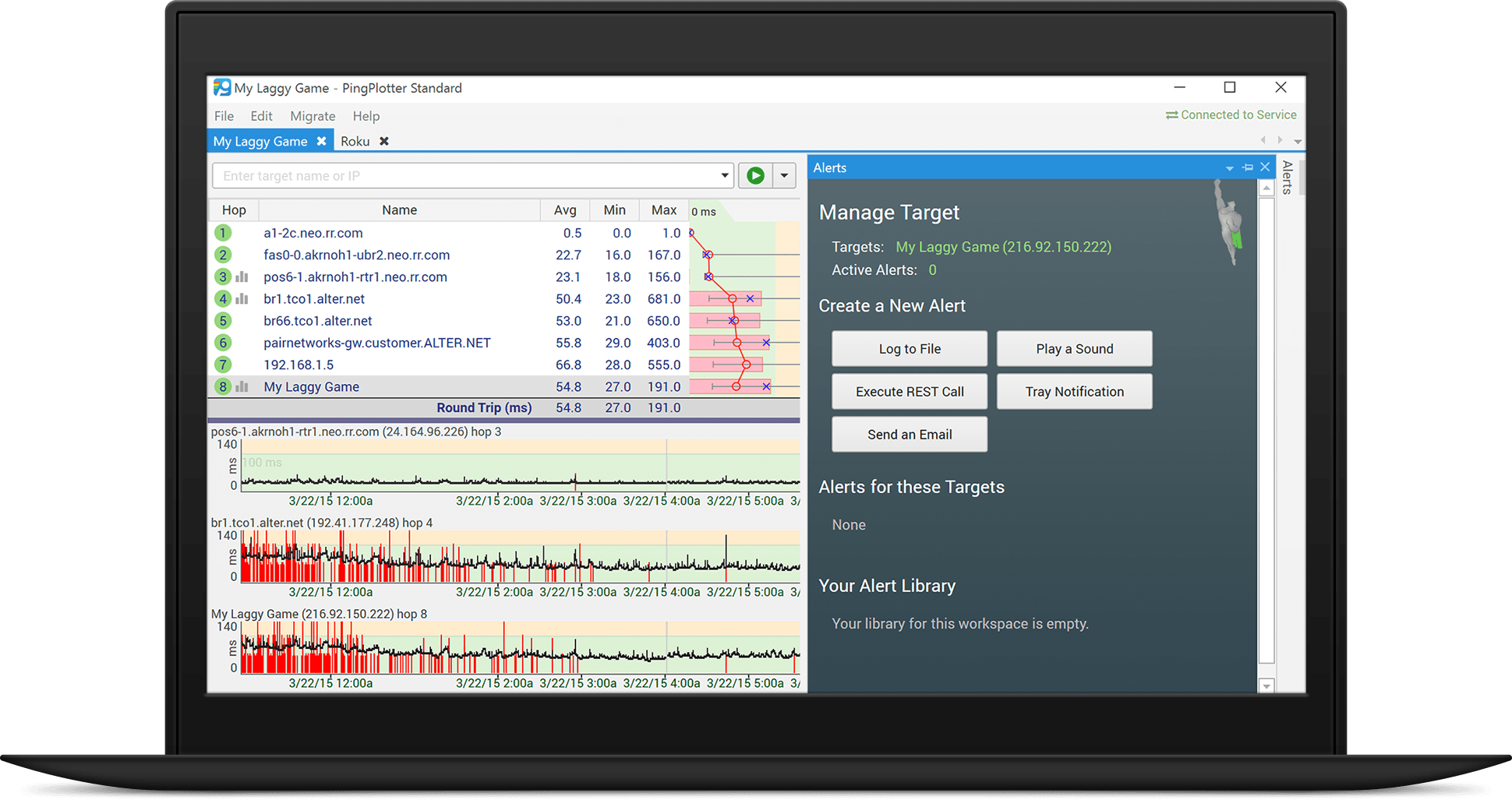This screenshot has height=800, width=1512.
Task: Pin the Alerts panel with the pin toggle
Action: point(1247,167)
